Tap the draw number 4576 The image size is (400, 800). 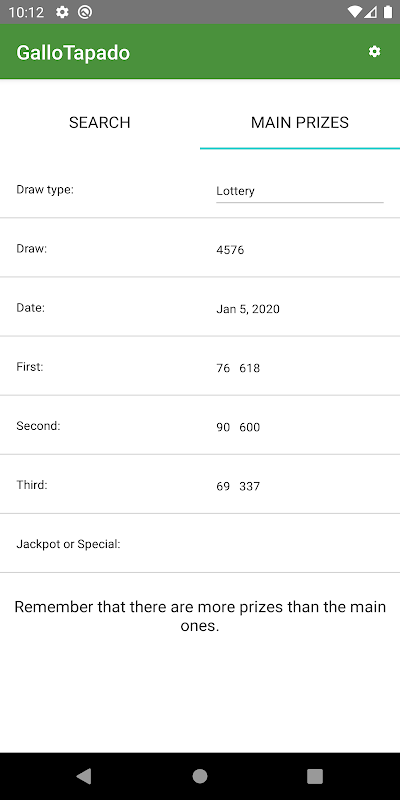point(230,250)
